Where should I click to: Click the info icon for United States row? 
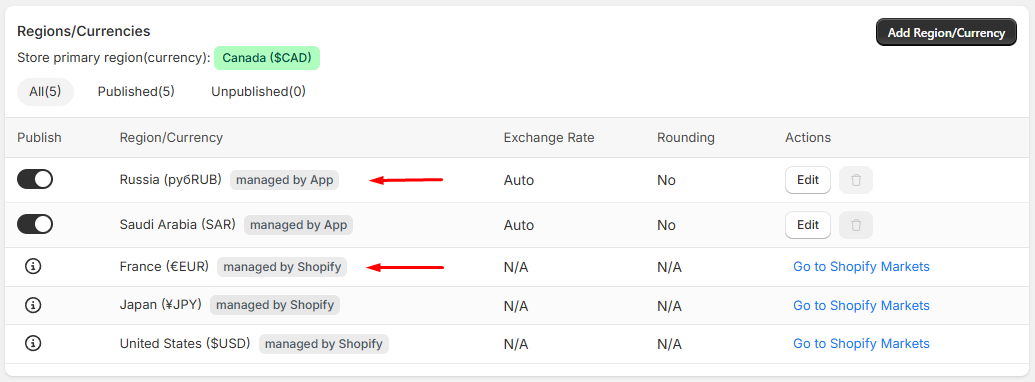(x=33, y=344)
